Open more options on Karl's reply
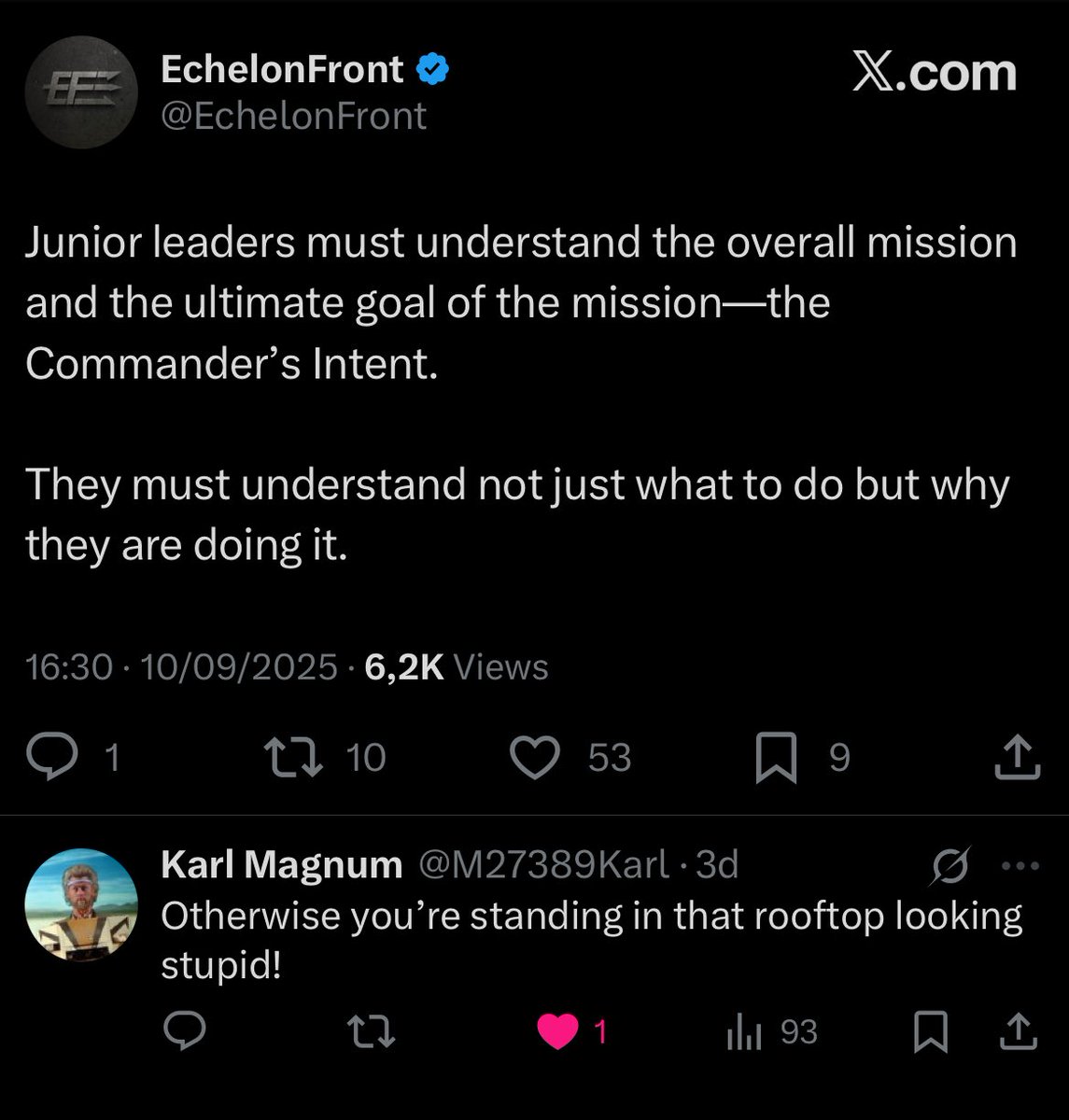The width and height of the screenshot is (1069, 1120). 1020,865
